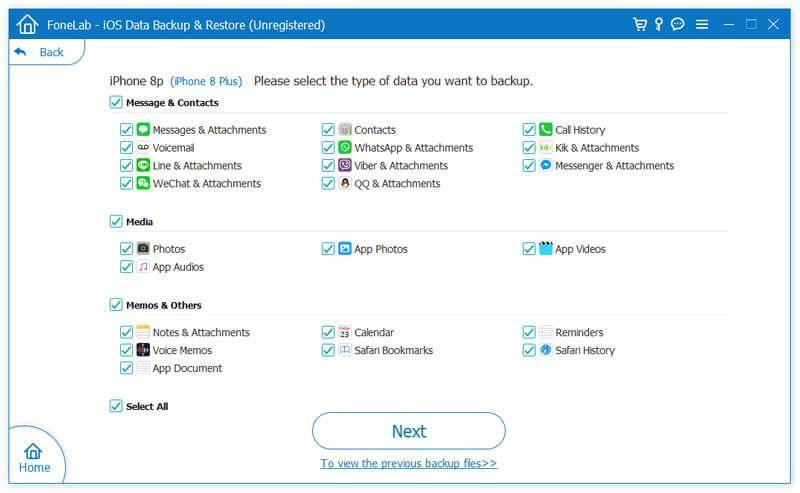Click the App Videos clapperboard icon
Image resolution: width=800 pixels, height=493 pixels.
coord(546,248)
